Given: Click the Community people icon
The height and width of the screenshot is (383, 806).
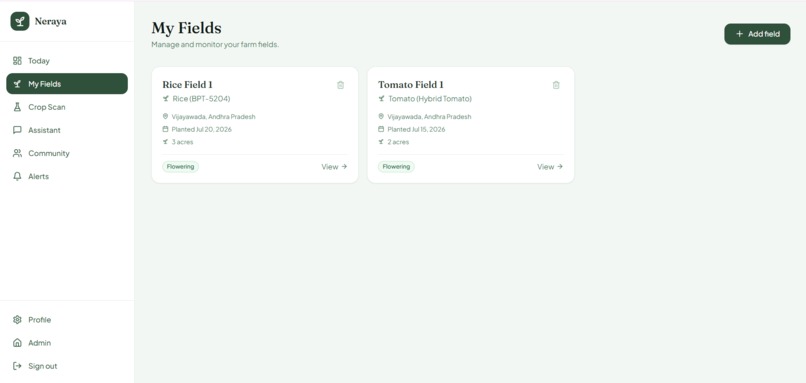Looking at the screenshot, I should pos(17,153).
